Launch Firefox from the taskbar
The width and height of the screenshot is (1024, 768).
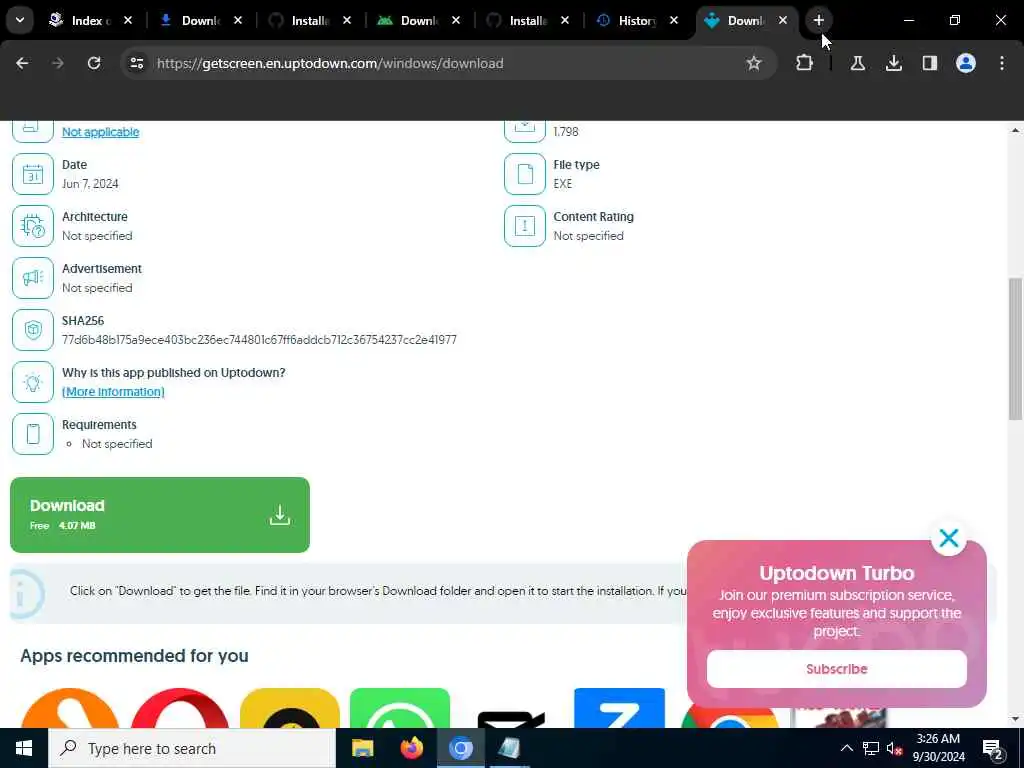click(x=411, y=748)
